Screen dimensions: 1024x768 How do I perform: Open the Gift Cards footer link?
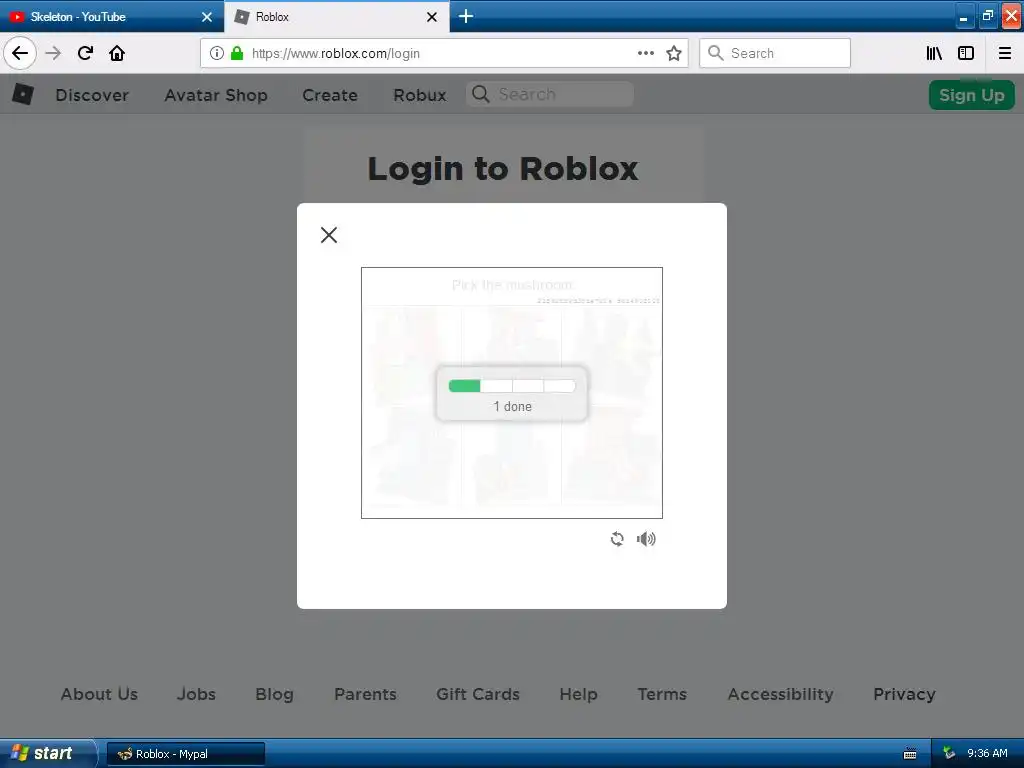[478, 694]
